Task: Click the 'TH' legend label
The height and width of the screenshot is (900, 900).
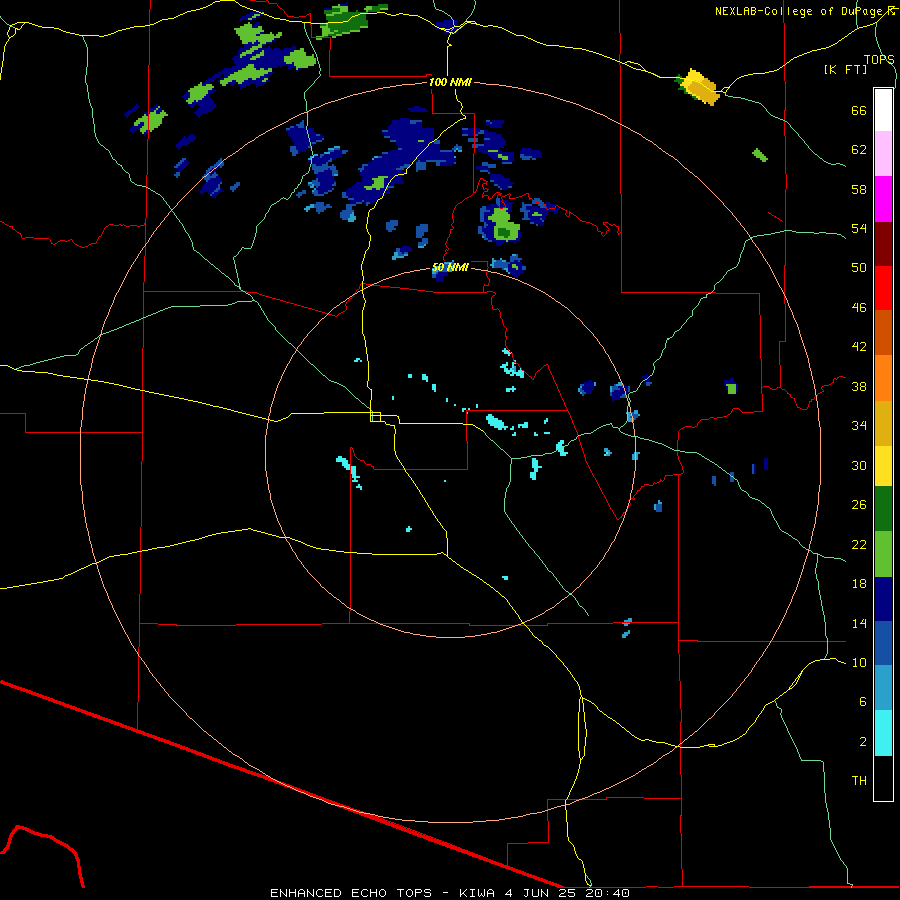Action: pos(859,780)
